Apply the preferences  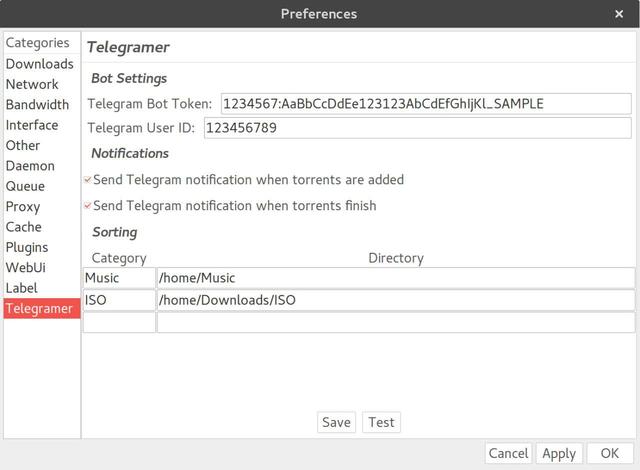point(559,454)
